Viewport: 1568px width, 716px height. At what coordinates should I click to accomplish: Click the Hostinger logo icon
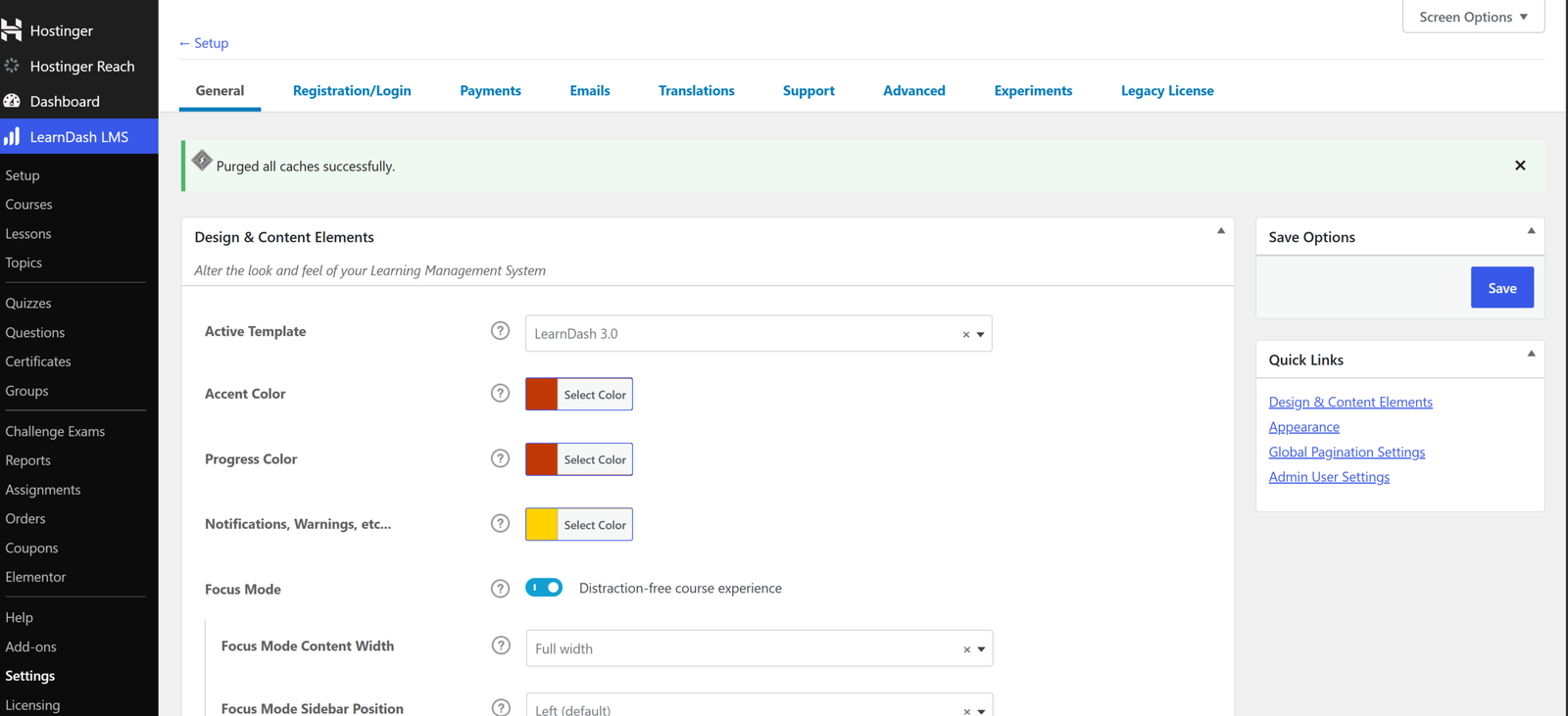(x=12, y=30)
